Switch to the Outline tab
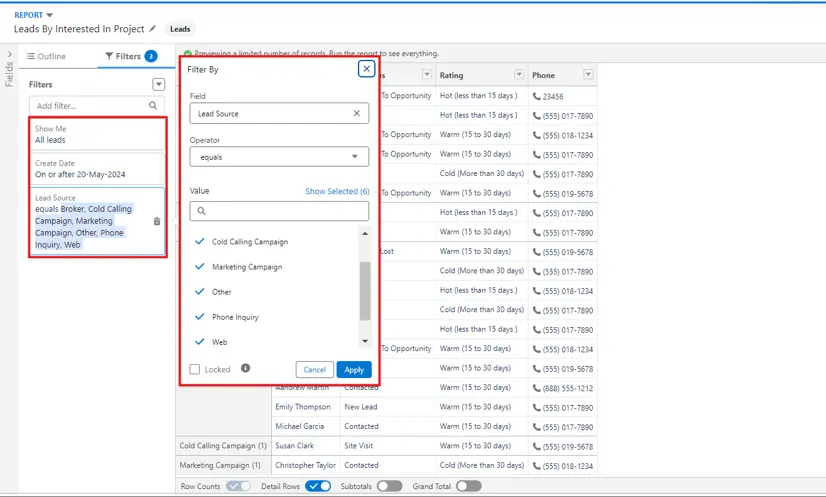 point(46,56)
